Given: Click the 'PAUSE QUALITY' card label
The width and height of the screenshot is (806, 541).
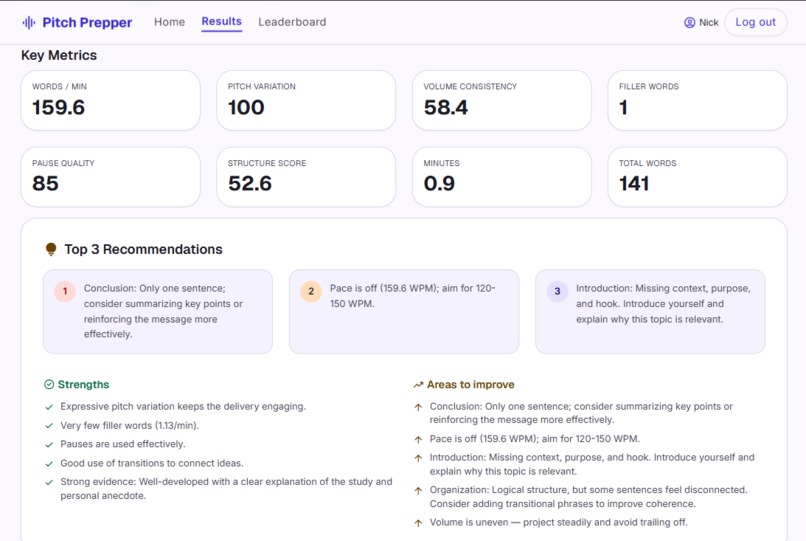Looking at the screenshot, I should 63,163.
